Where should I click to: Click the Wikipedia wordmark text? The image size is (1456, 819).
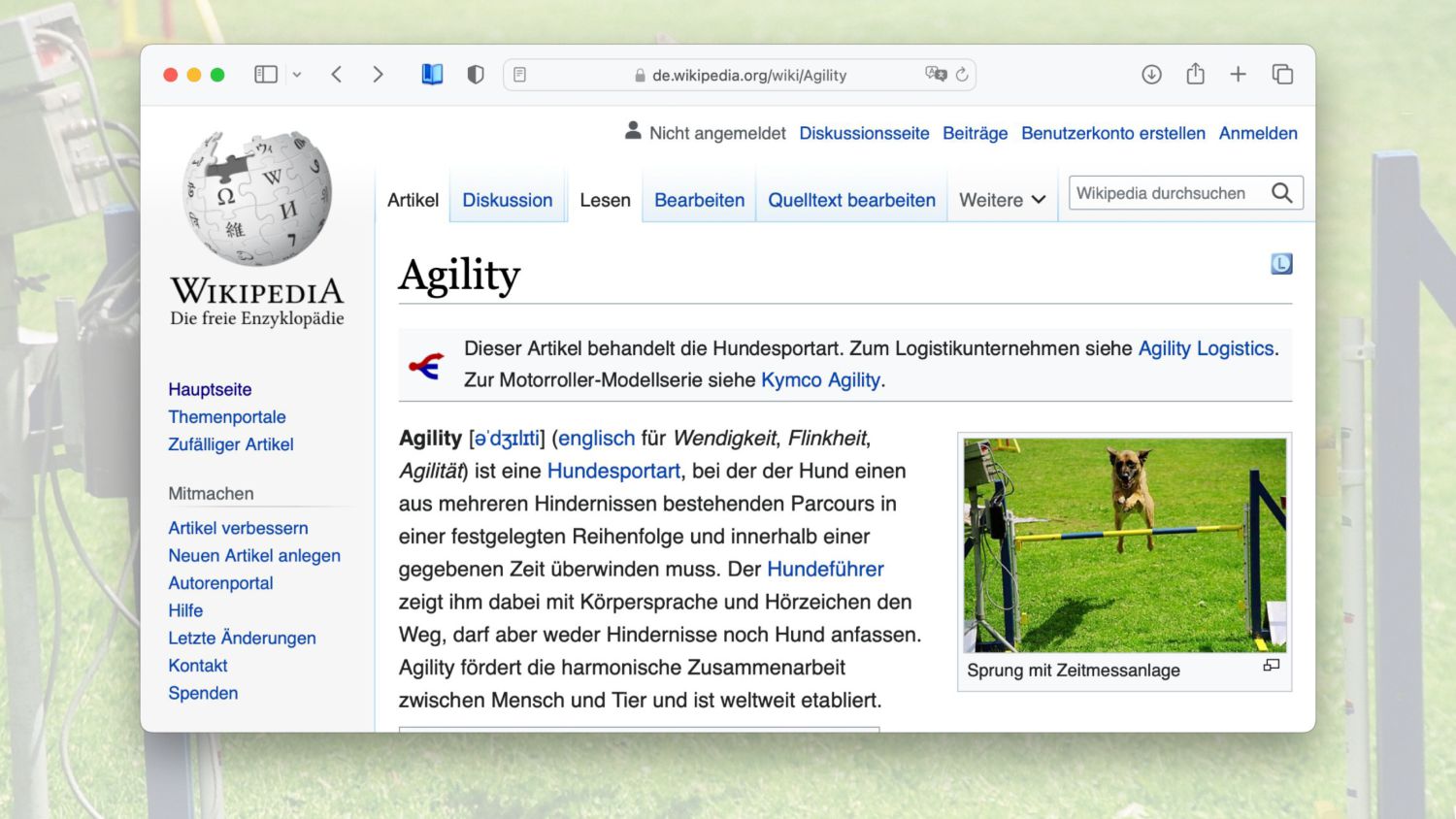click(x=257, y=291)
